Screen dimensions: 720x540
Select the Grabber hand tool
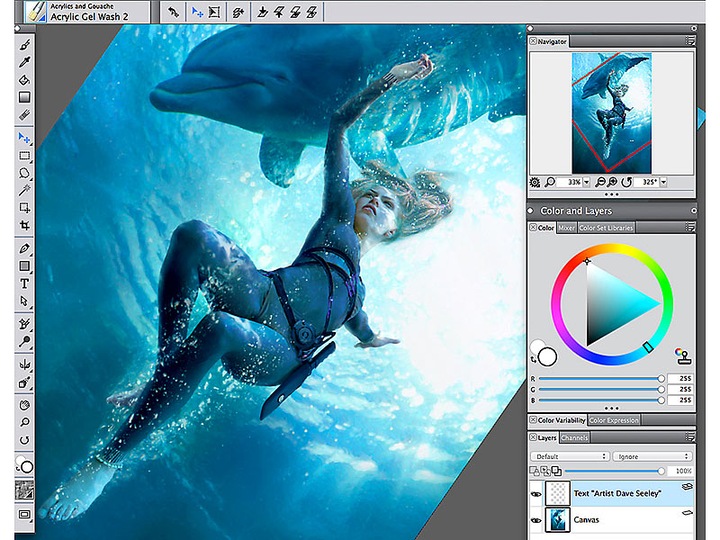25,405
